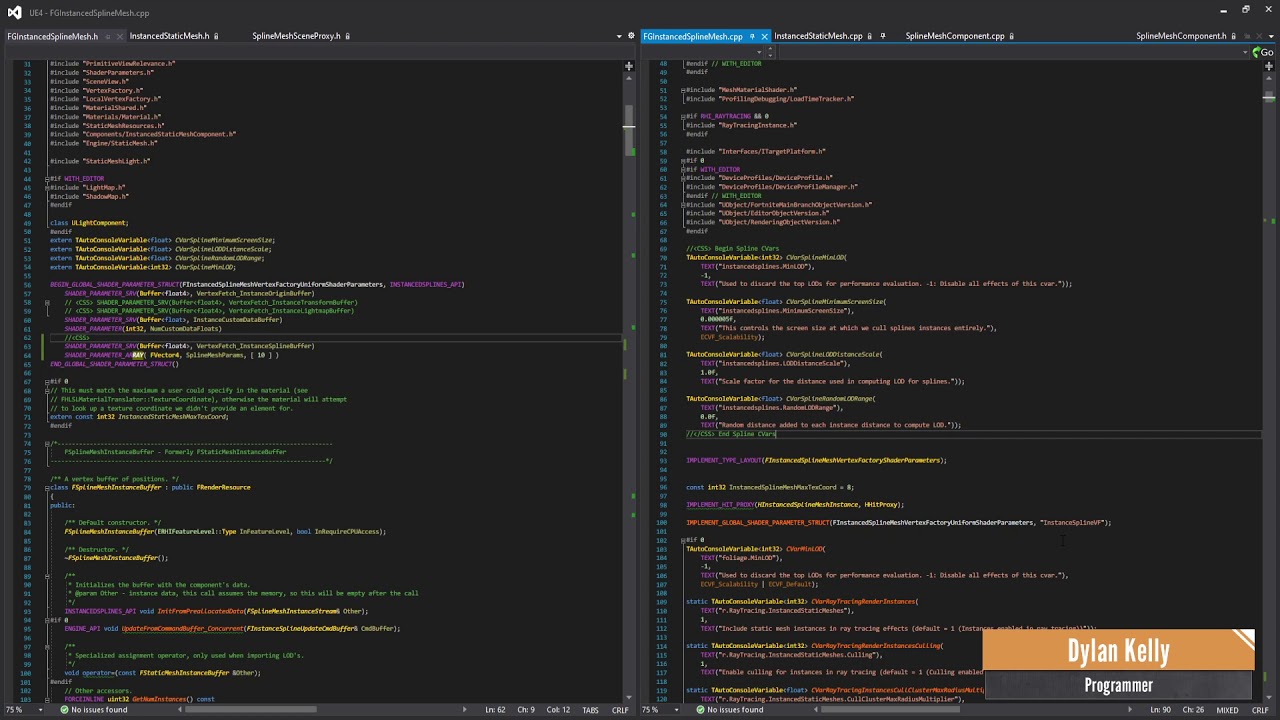The image size is (1280, 720).
Task: Click the 'Ch: 9' status entry
Action: 526,710
